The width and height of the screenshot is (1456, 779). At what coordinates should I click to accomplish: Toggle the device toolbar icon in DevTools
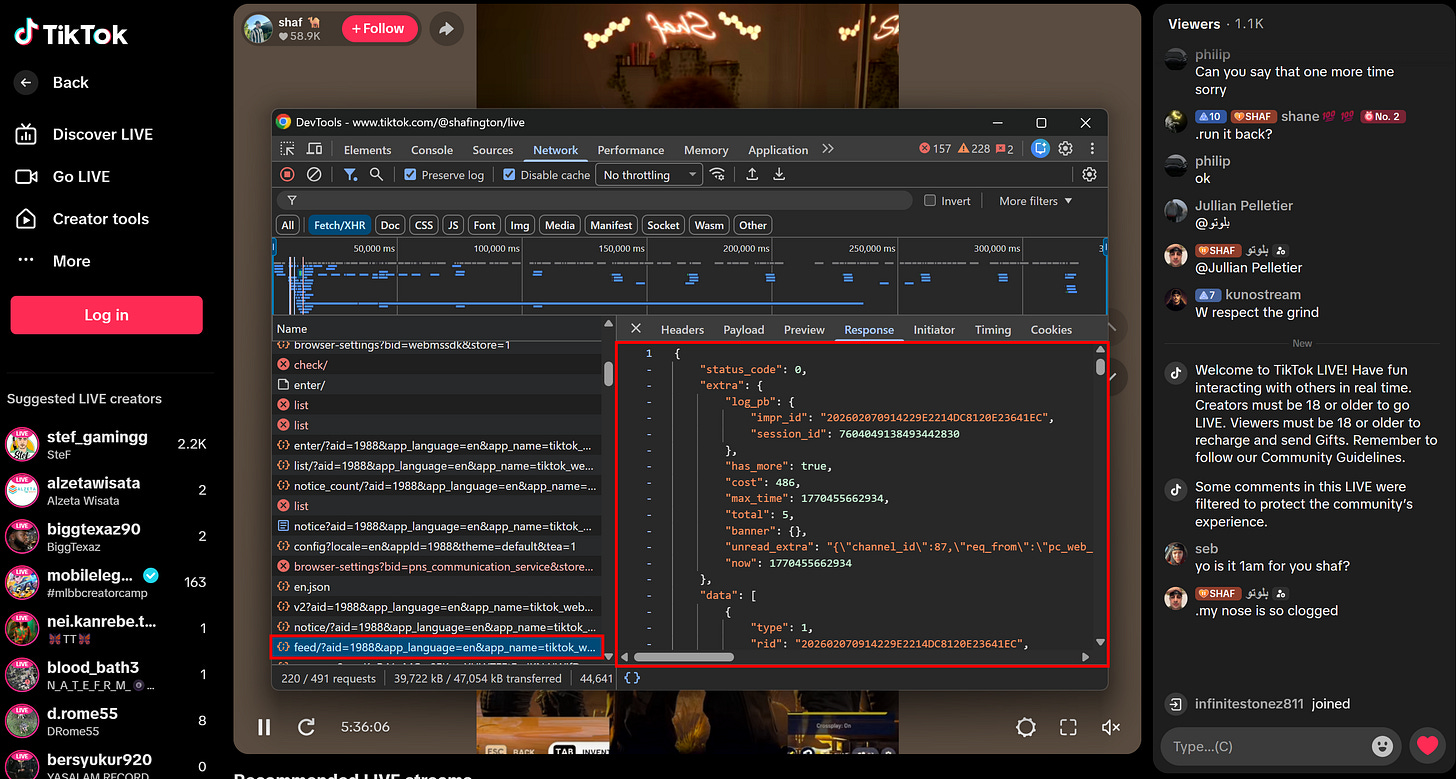point(314,150)
